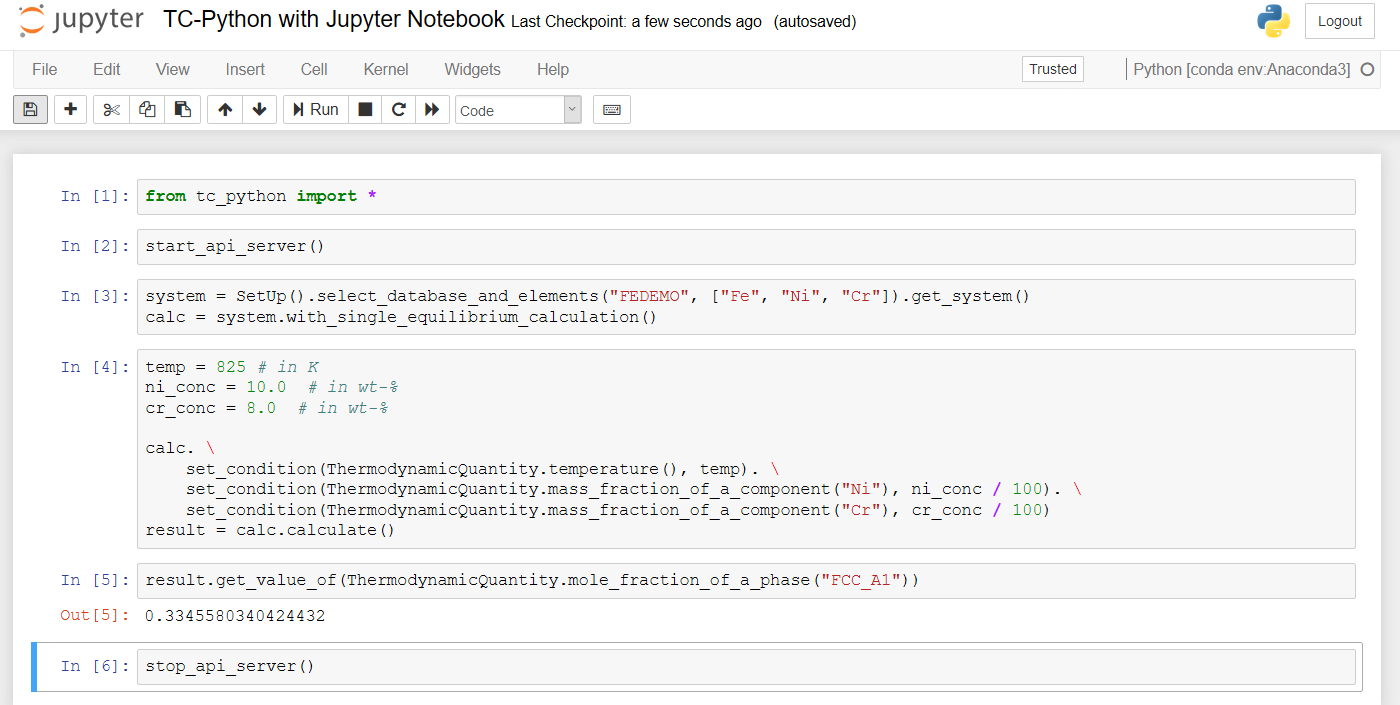Rename the notebook title TC-Python with Jupyter Notebook
This screenshot has height=705, width=1400.
[x=333, y=20]
